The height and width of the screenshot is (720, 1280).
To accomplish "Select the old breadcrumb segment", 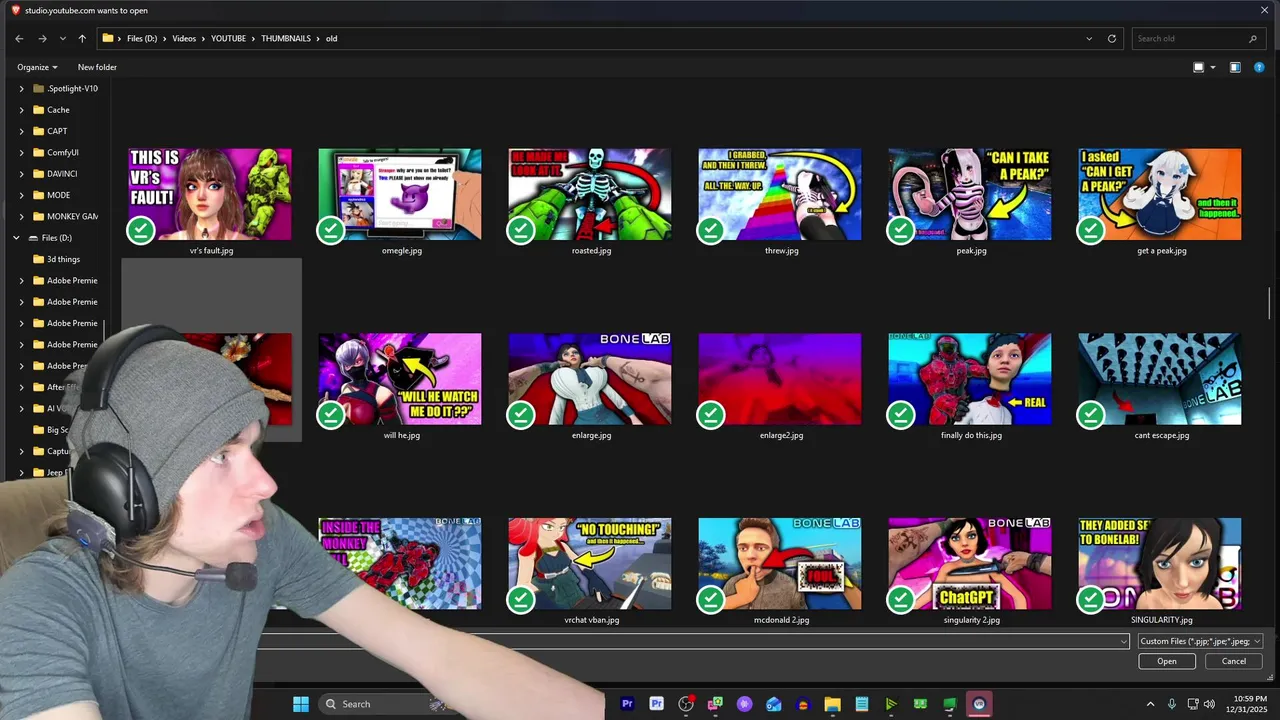I will 331,38.
